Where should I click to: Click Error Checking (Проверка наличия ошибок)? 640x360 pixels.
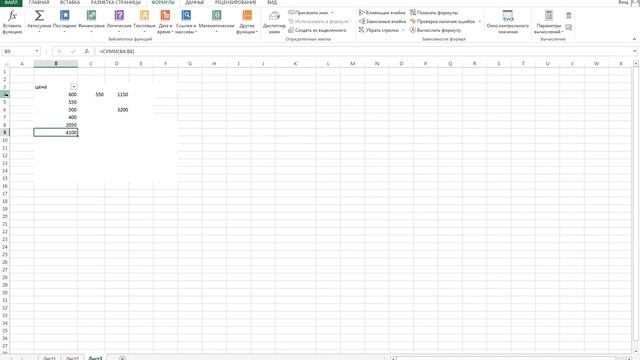[x=442, y=21]
